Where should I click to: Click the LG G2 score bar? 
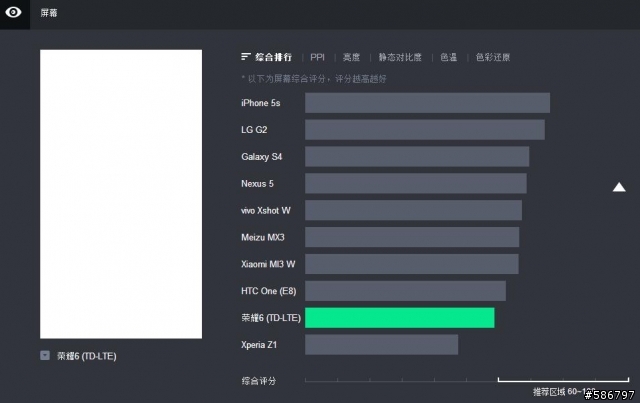[424, 129]
